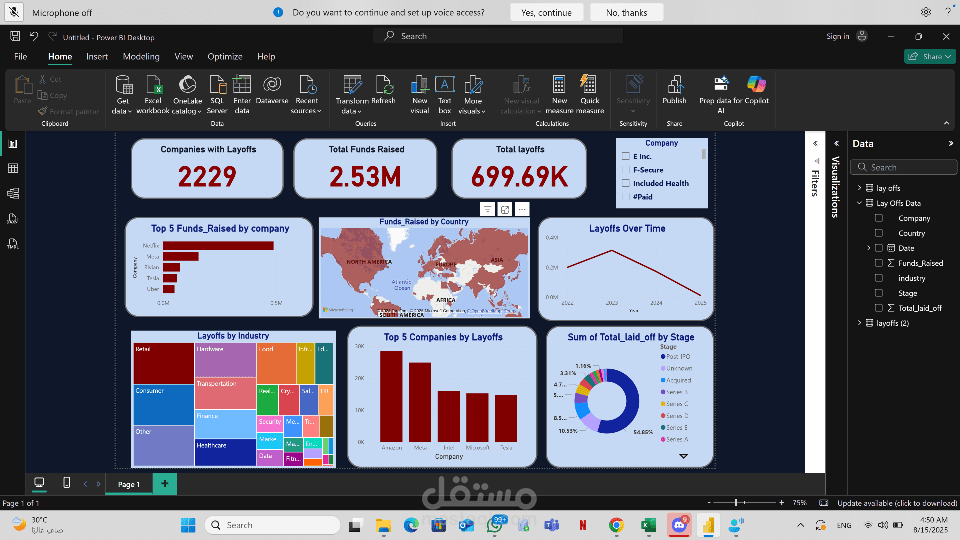Check the Included Health slicer option
Viewport: 960px width, 540px height.
point(626,183)
